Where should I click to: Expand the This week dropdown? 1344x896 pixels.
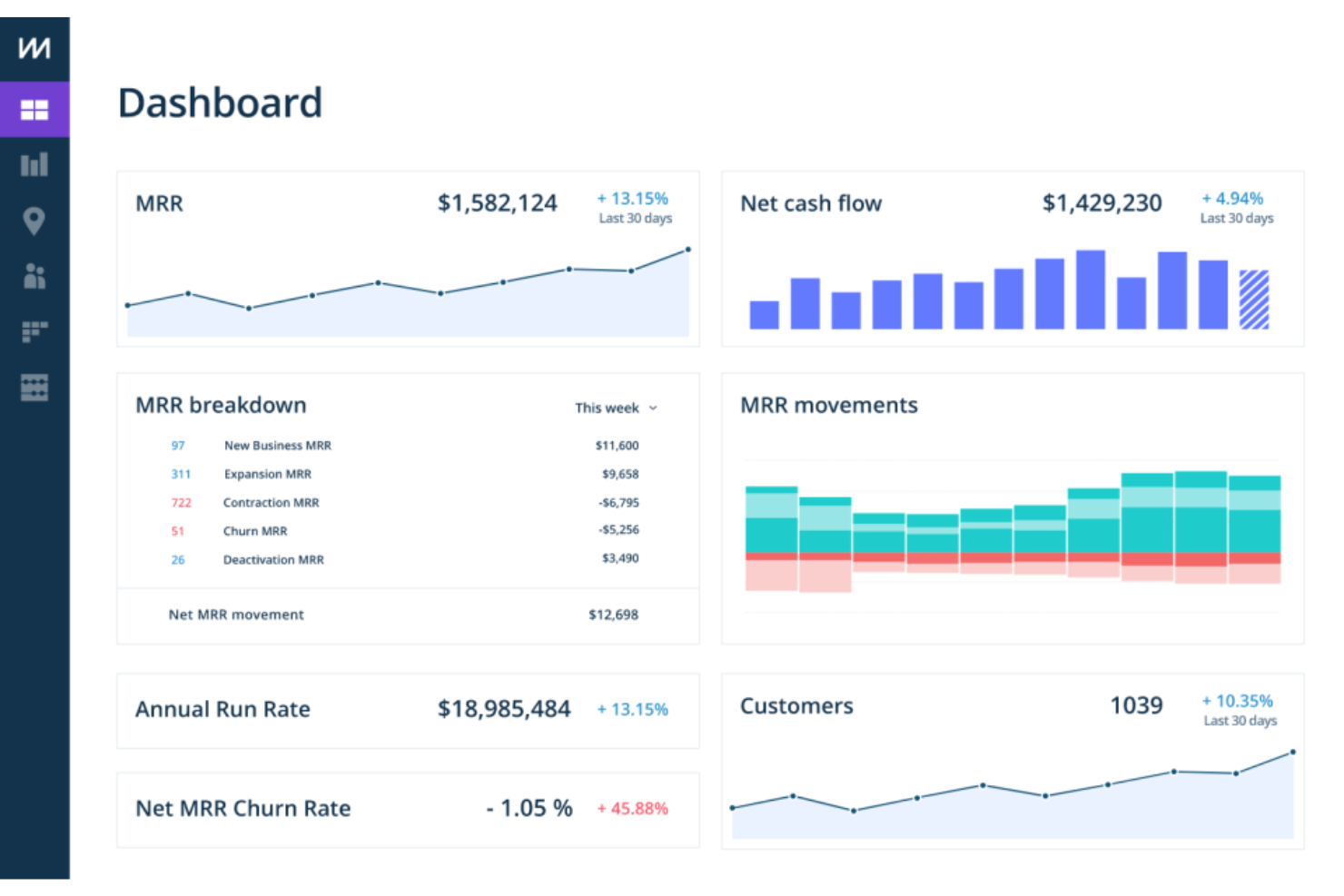616,408
